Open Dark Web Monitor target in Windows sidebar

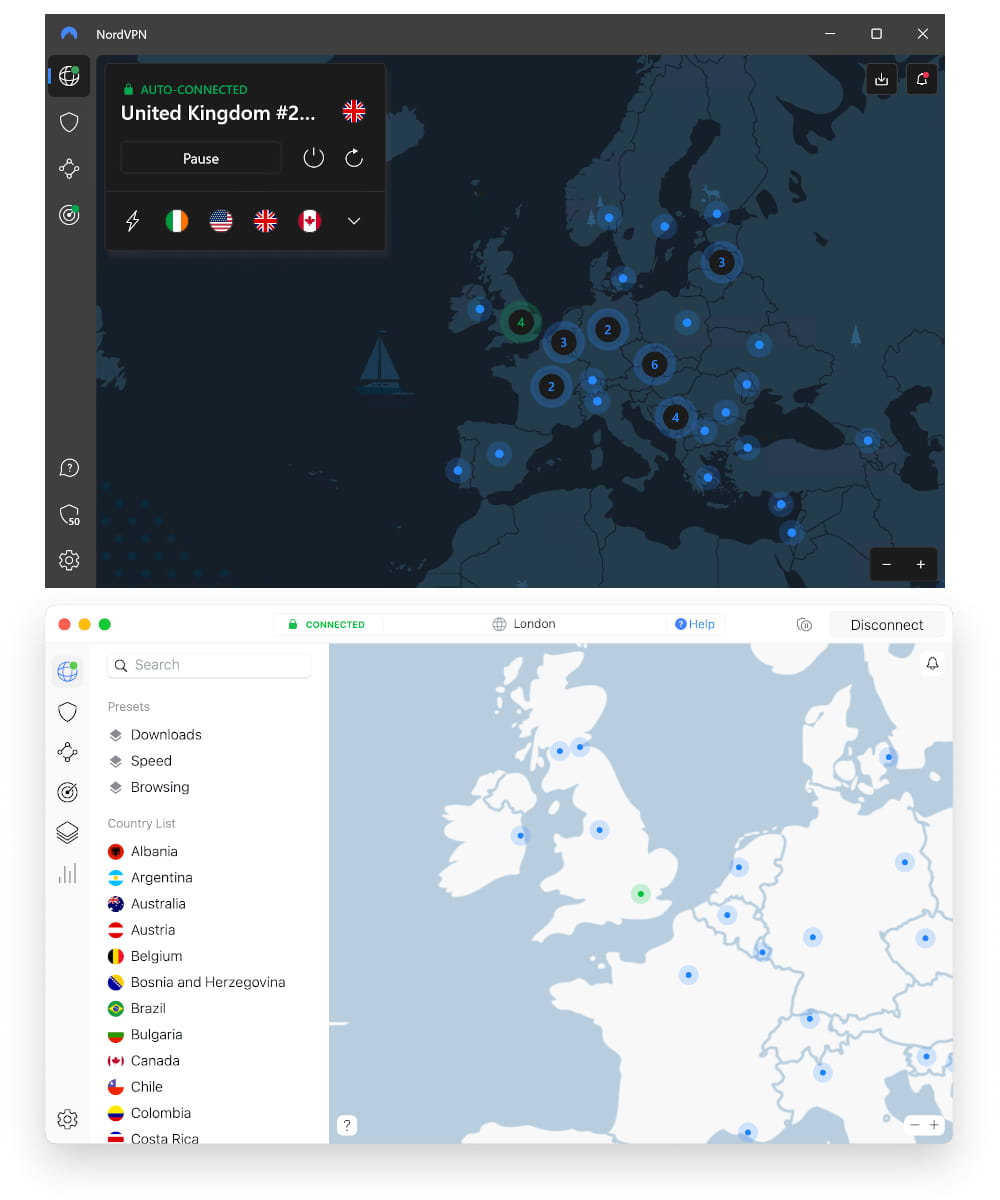click(69, 214)
